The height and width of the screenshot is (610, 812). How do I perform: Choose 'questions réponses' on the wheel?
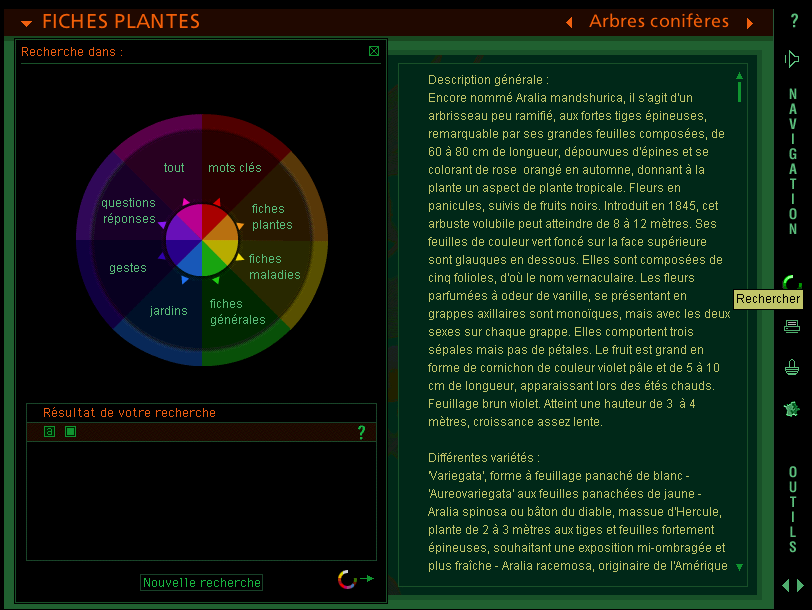129,211
